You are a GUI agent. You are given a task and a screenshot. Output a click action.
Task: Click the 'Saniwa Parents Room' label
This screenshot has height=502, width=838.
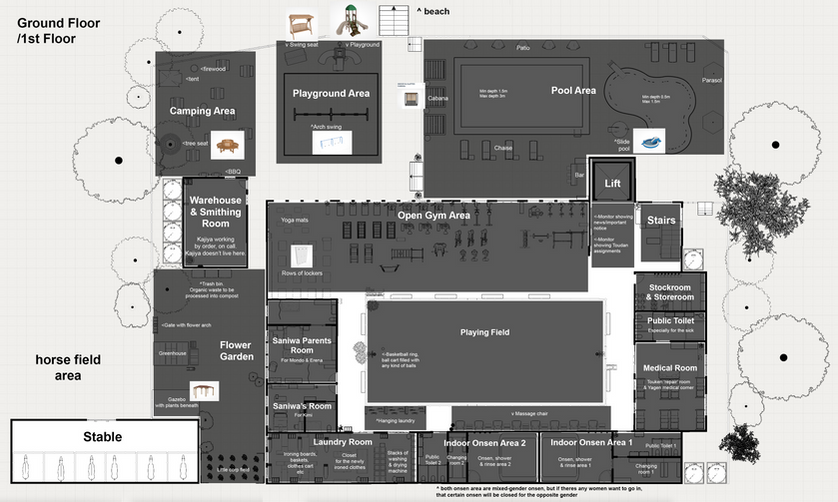tap(302, 345)
